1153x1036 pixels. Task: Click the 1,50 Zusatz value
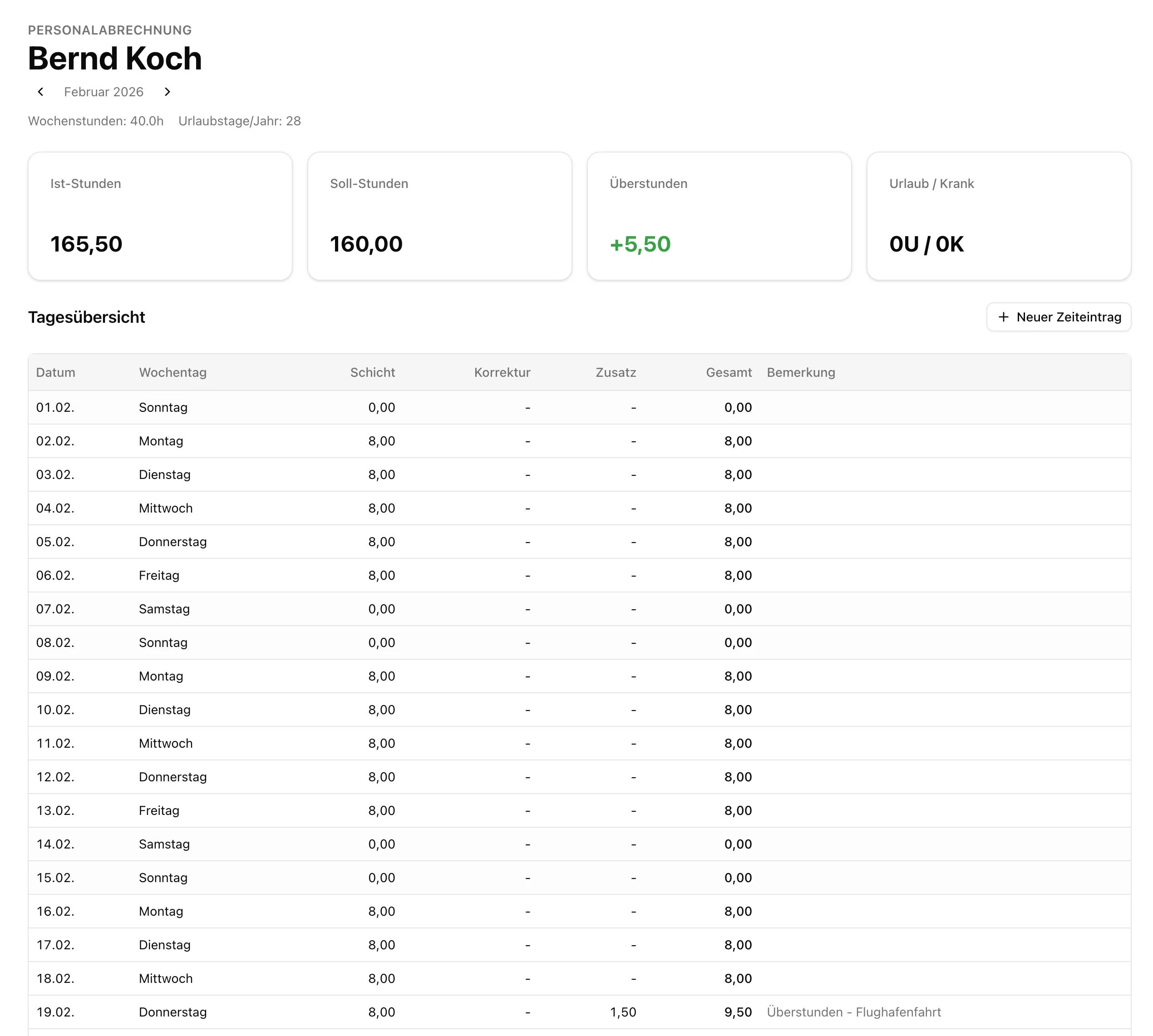(x=623, y=1012)
